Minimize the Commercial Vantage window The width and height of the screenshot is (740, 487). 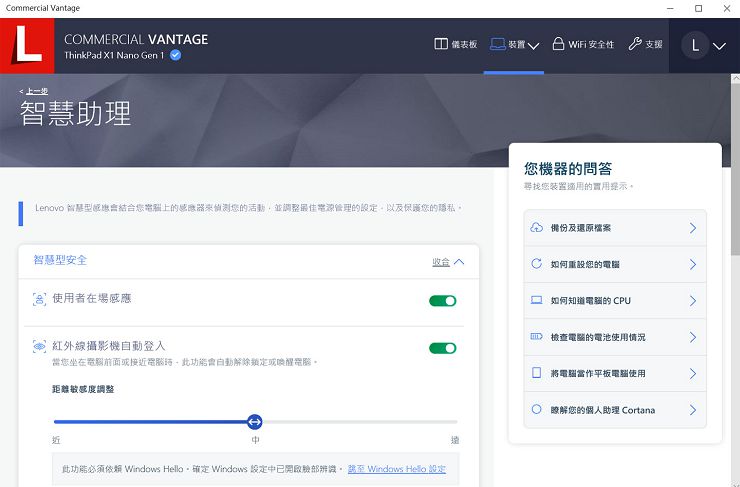[x=671, y=8]
